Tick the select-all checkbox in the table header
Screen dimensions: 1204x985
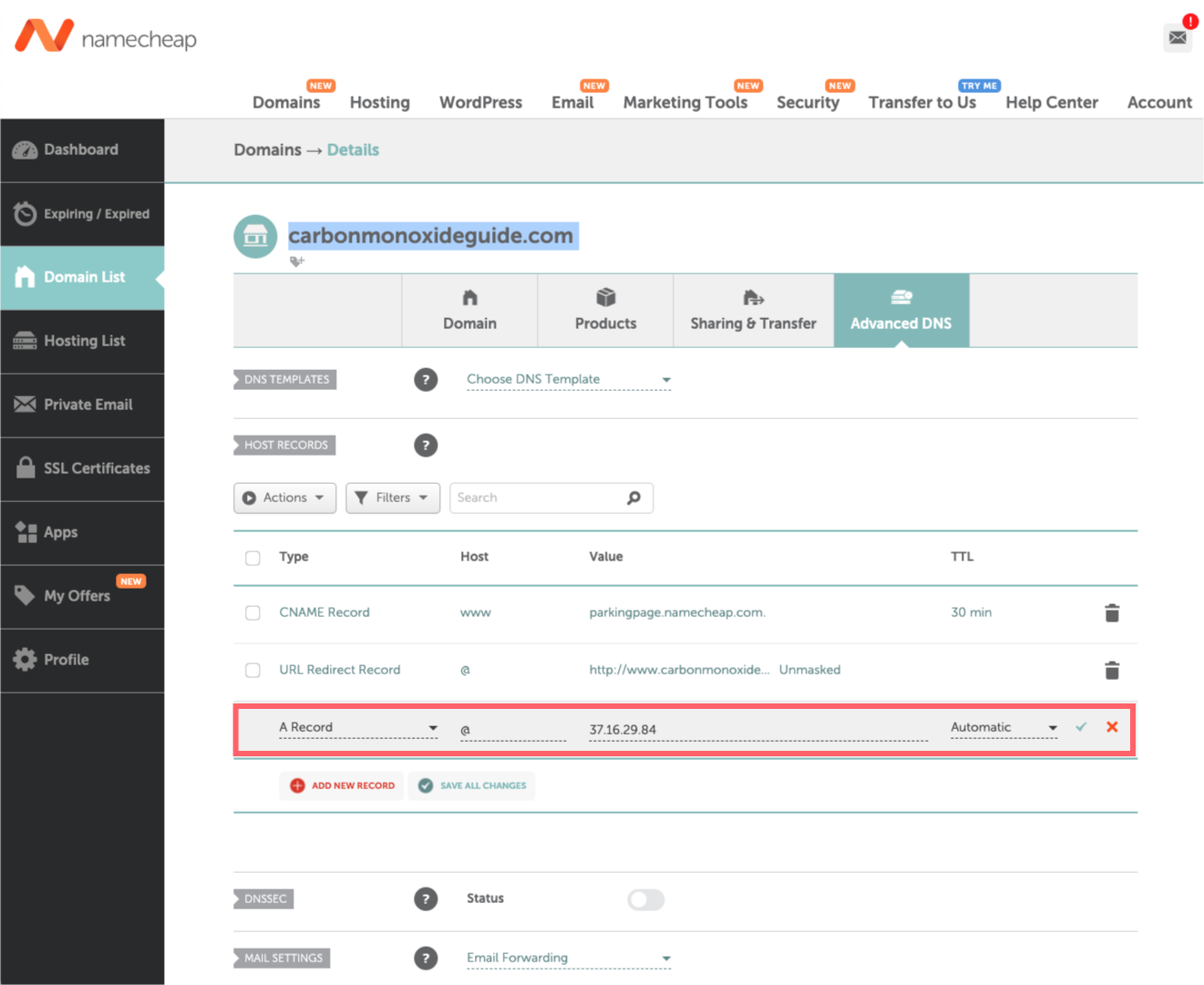click(252, 558)
